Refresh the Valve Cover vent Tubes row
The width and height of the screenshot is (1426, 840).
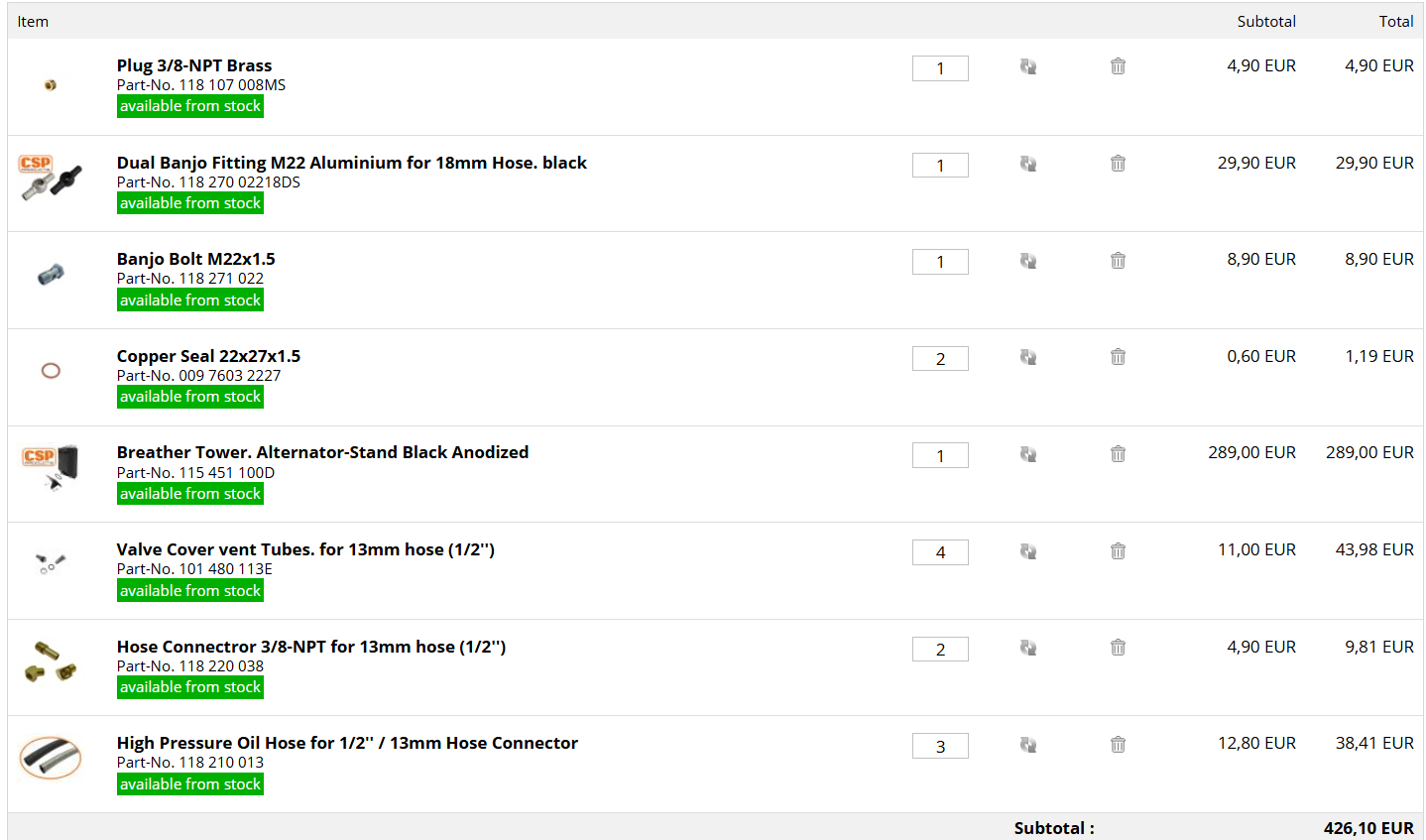tap(1028, 551)
